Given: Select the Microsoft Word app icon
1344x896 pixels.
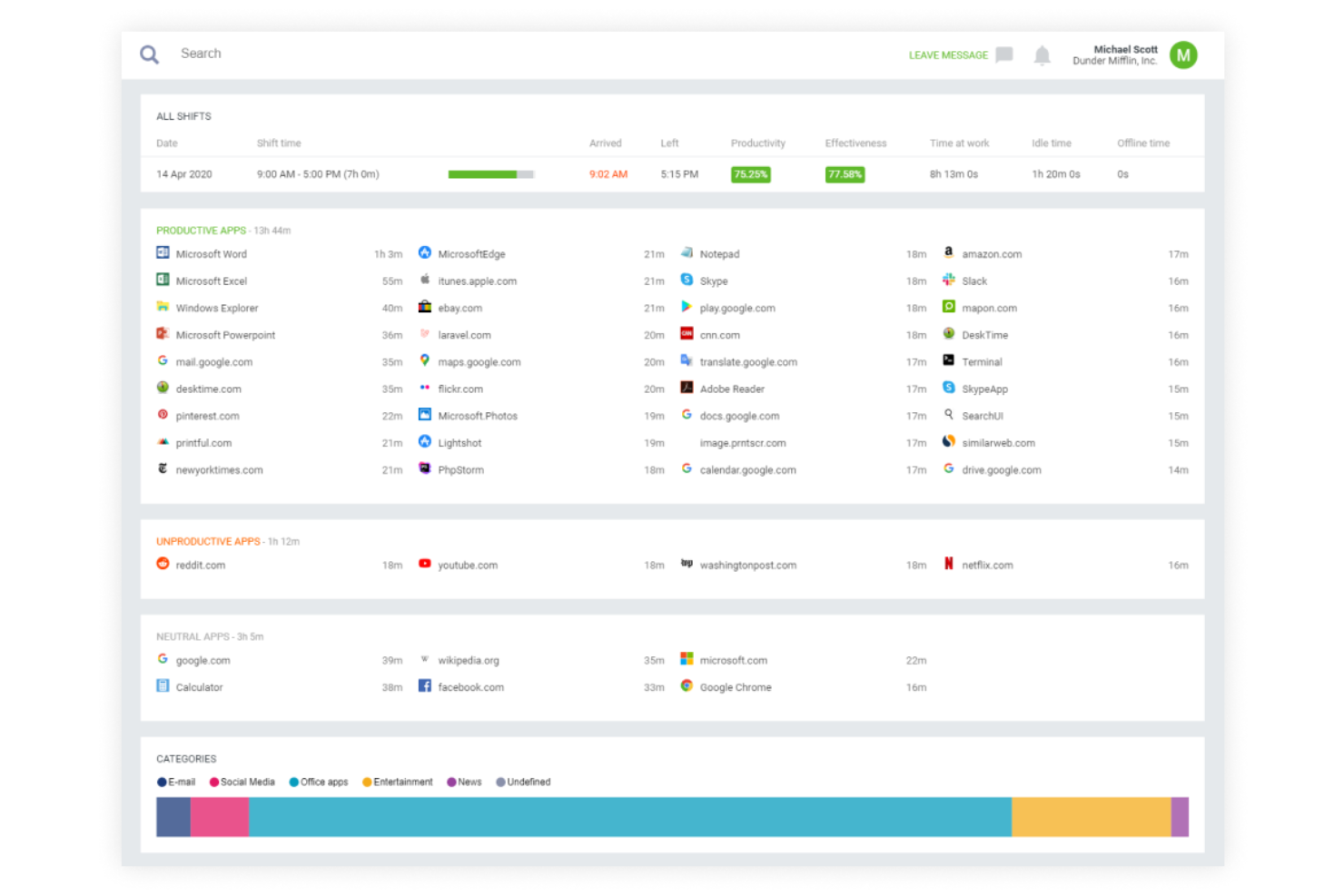Looking at the screenshot, I should click(163, 253).
